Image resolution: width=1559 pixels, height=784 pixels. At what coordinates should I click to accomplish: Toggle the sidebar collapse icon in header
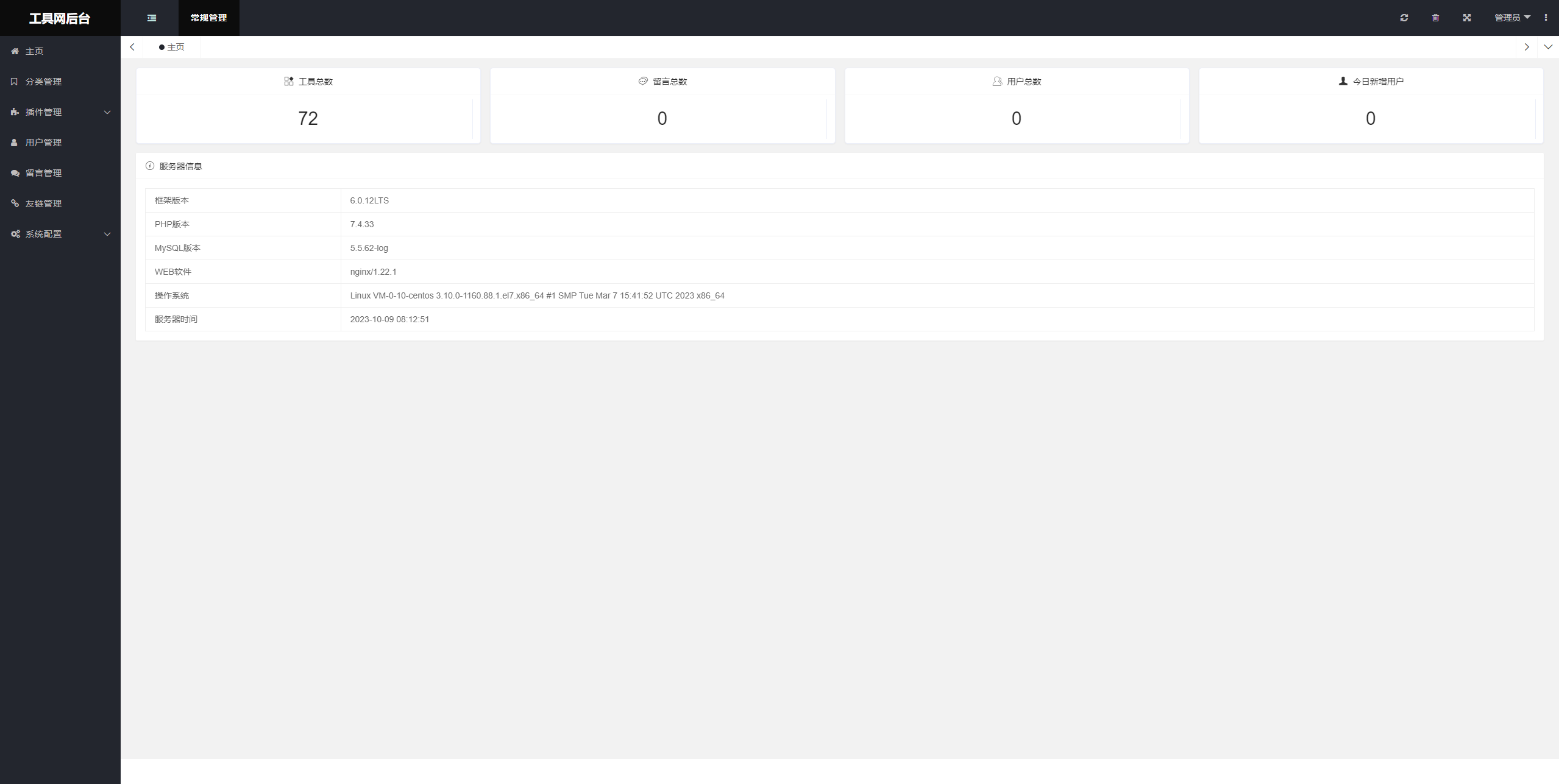pyautogui.click(x=152, y=18)
